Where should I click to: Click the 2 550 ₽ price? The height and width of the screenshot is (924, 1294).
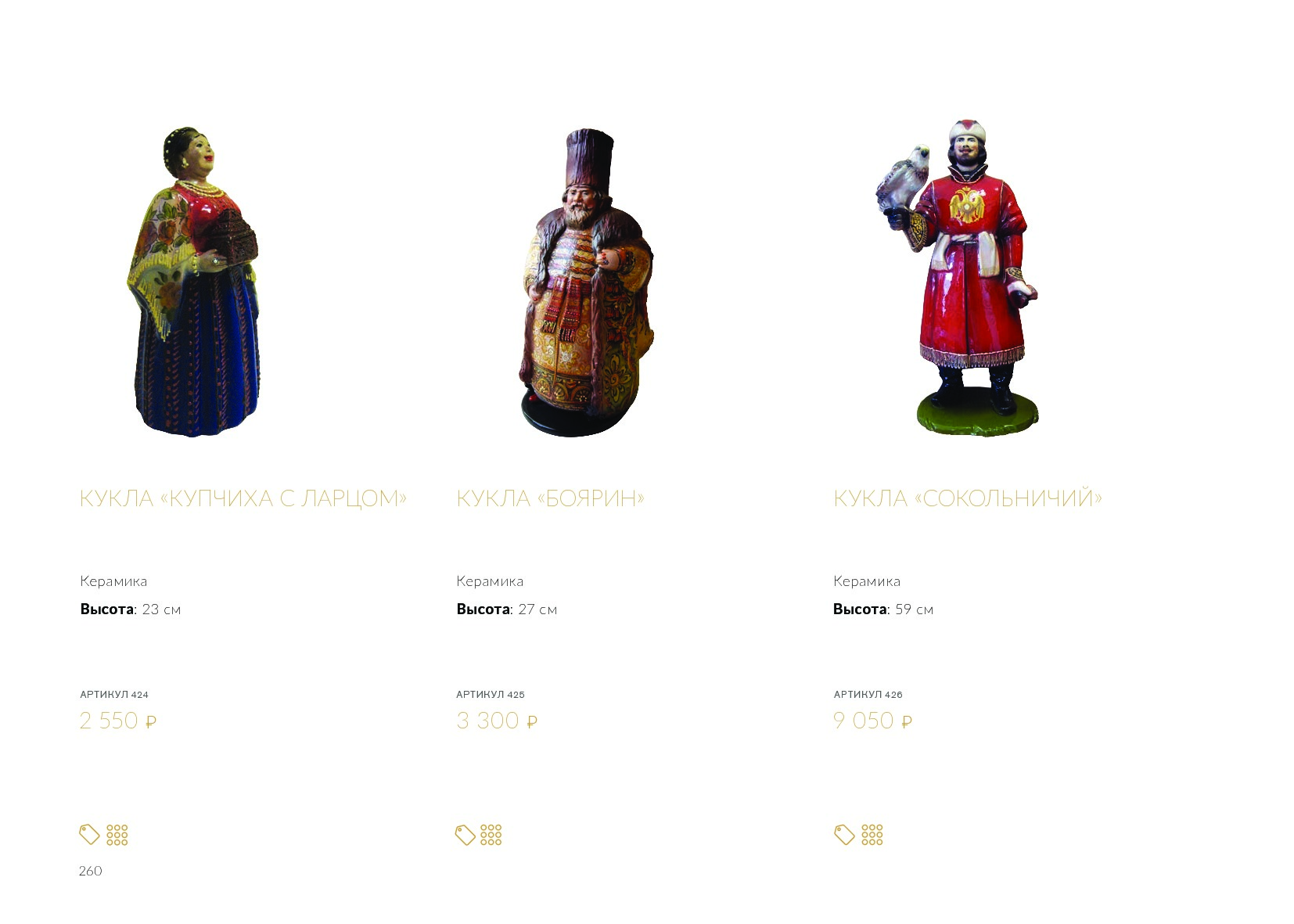(x=118, y=721)
